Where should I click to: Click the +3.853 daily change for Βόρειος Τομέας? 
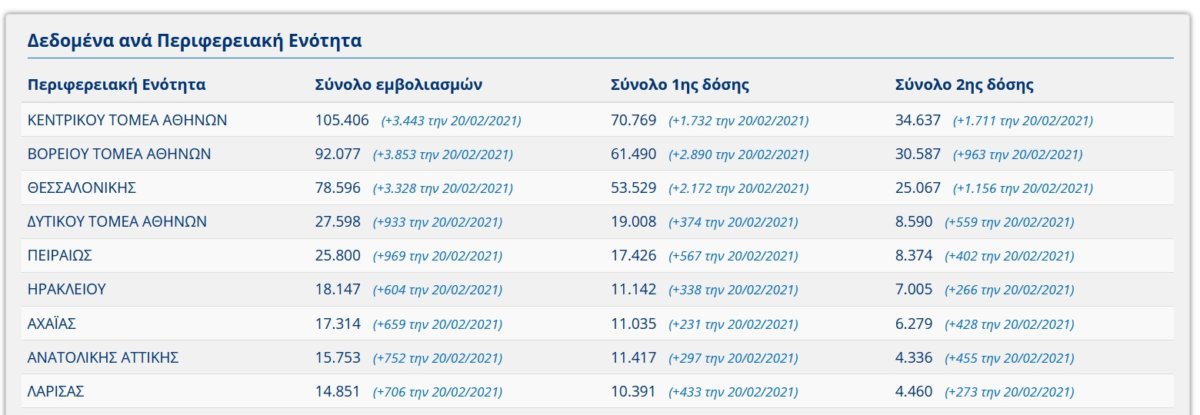(442, 155)
